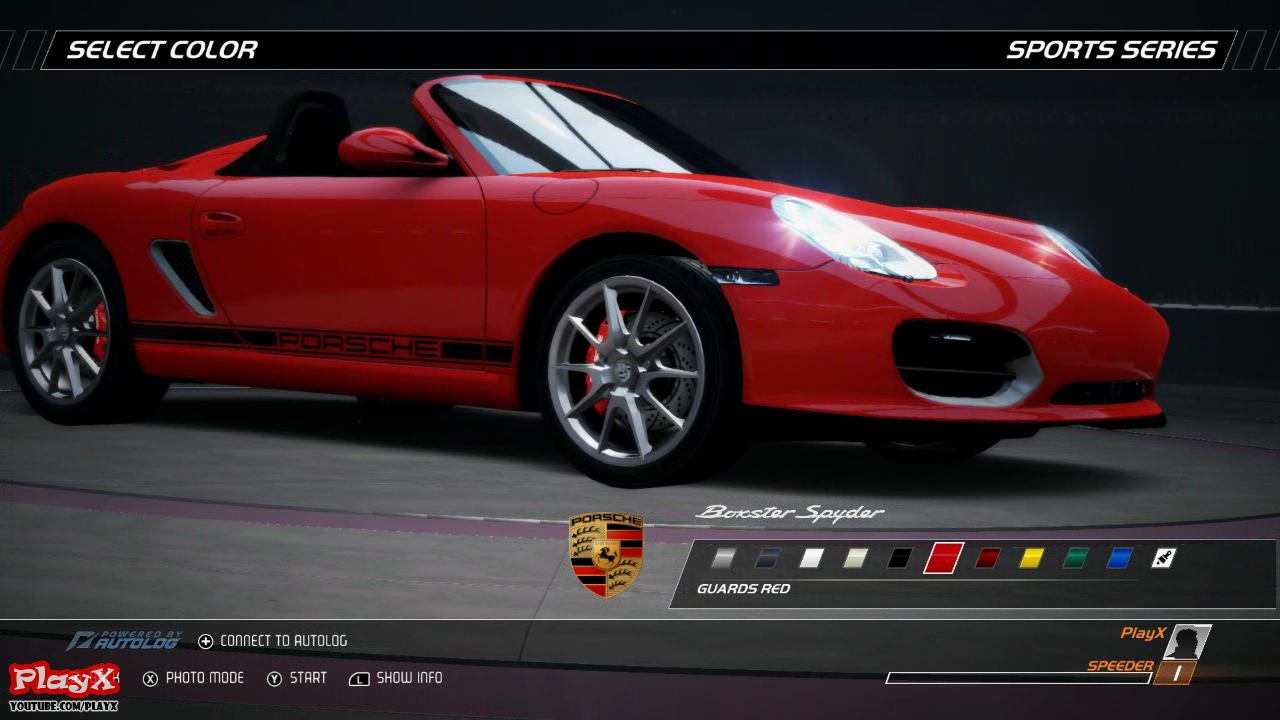Viewport: 1280px width, 720px height.
Task: Choose the yellow color swatch
Action: (x=1031, y=558)
